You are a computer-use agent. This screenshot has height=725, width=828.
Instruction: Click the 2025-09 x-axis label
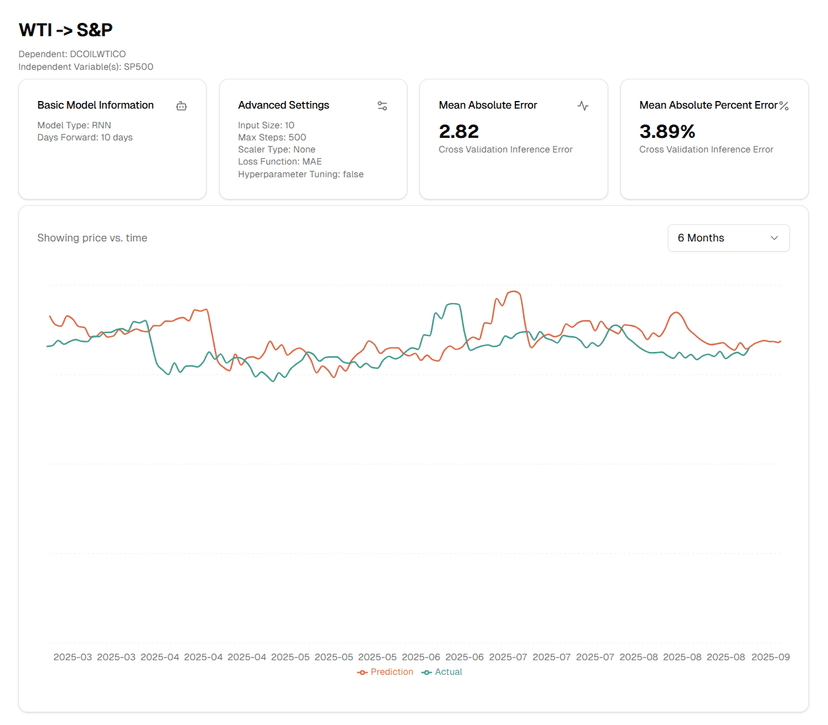[x=770, y=657]
